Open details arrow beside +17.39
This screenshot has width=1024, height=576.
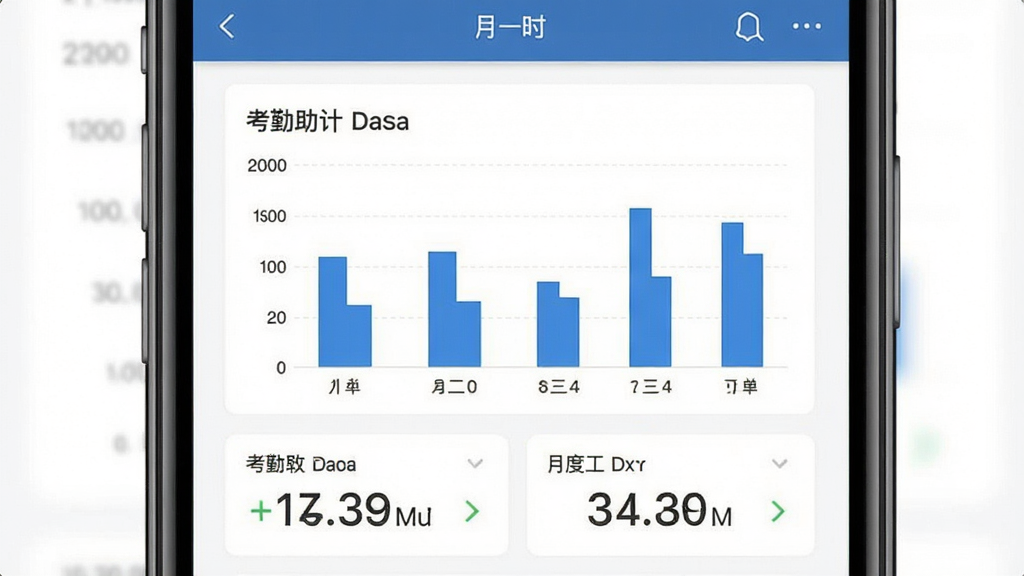(472, 511)
